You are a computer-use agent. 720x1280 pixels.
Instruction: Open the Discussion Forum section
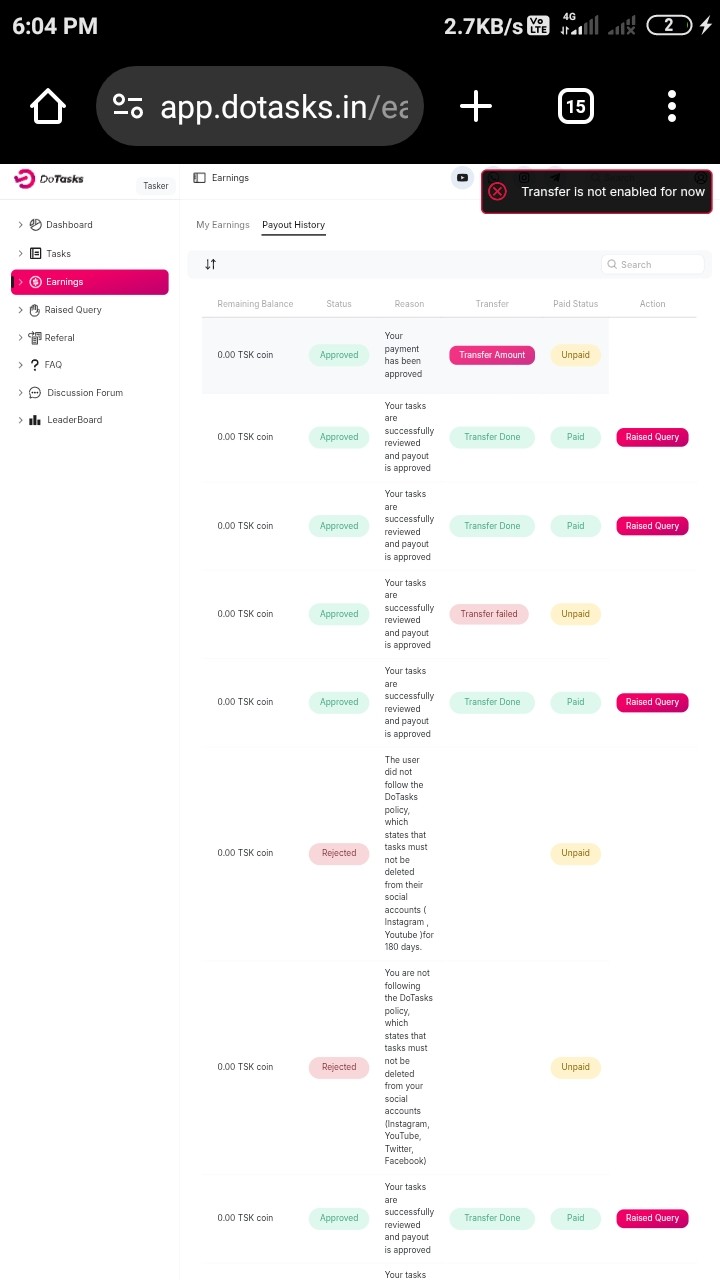click(84, 393)
